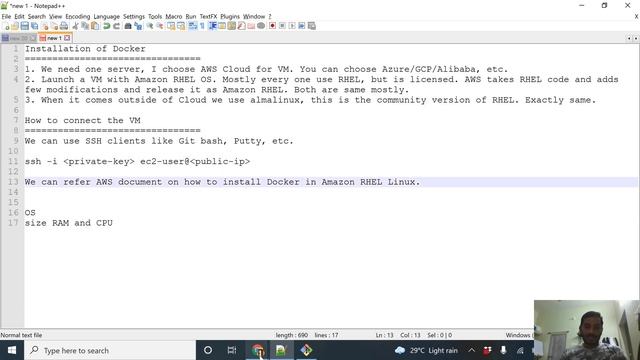Screen dimensions: 640x360
Task: Print the document using the printer icon
Action: (x=64, y=26)
